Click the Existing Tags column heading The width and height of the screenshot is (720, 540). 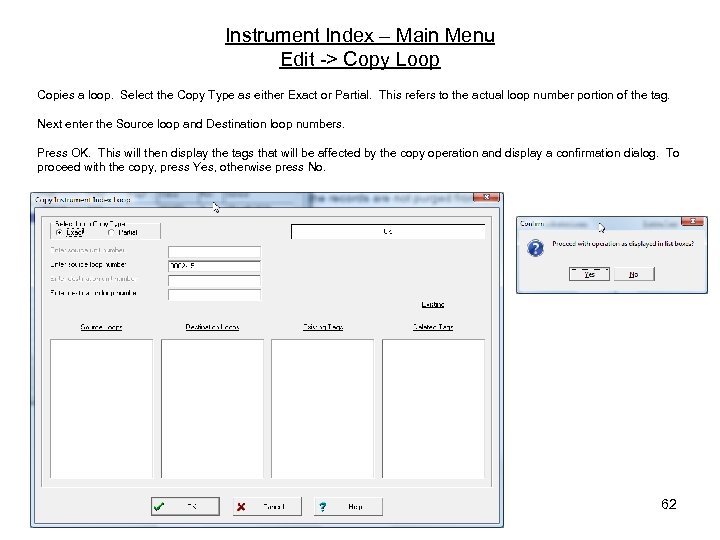point(323,327)
